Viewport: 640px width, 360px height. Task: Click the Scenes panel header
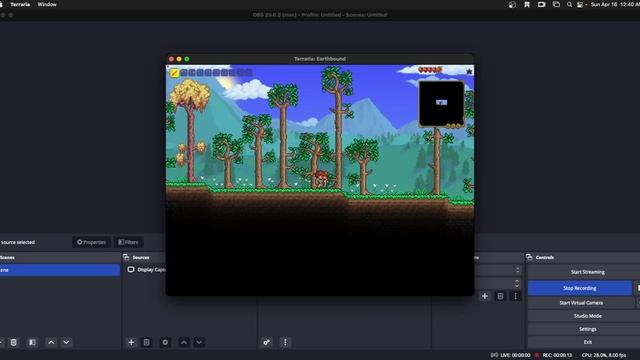[60, 257]
